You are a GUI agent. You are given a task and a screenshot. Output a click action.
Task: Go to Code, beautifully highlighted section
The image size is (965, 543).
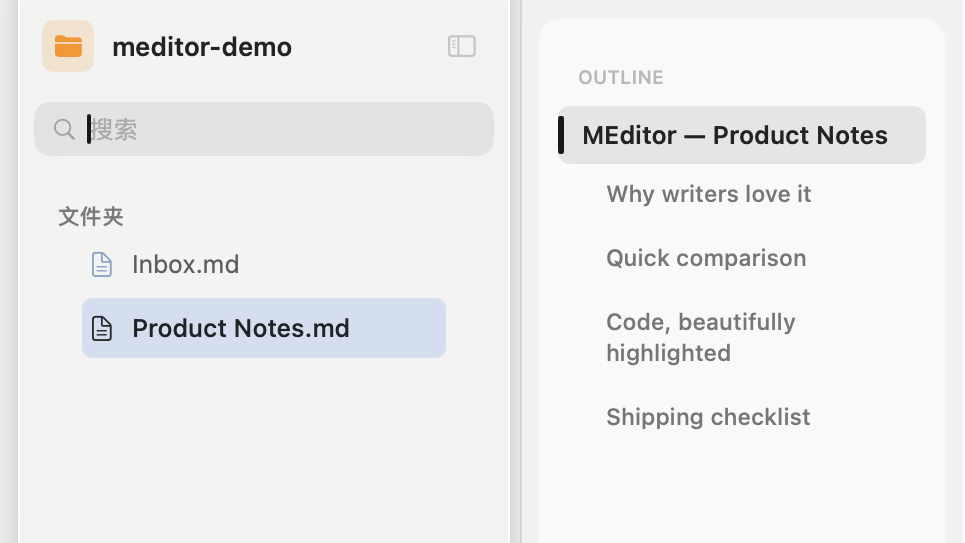[701, 337]
